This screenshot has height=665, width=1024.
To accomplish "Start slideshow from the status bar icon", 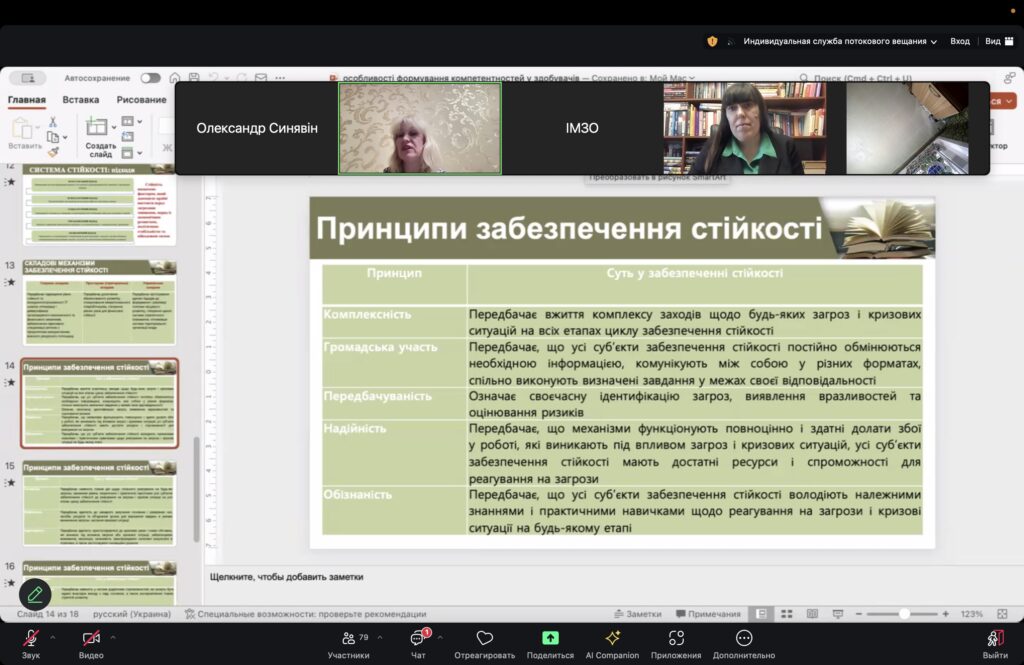I will pyautogui.click(x=838, y=614).
